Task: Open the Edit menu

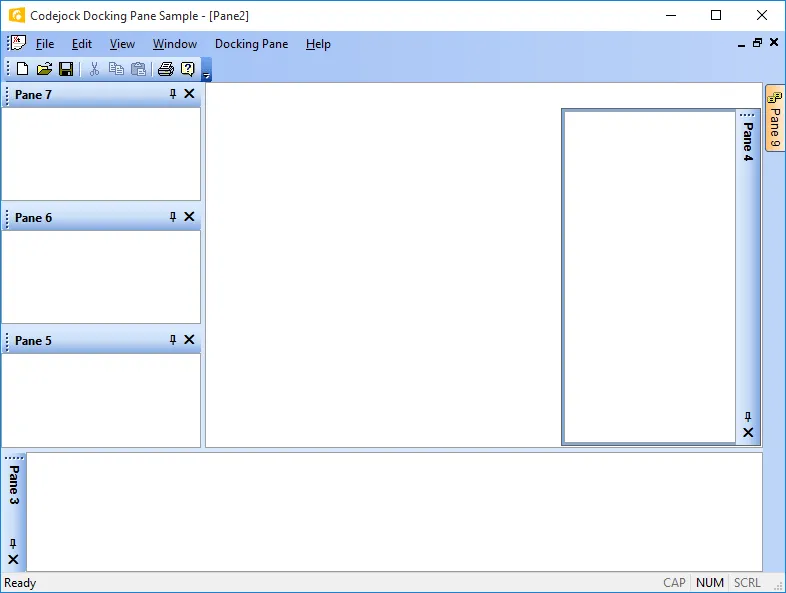Action: (x=82, y=44)
